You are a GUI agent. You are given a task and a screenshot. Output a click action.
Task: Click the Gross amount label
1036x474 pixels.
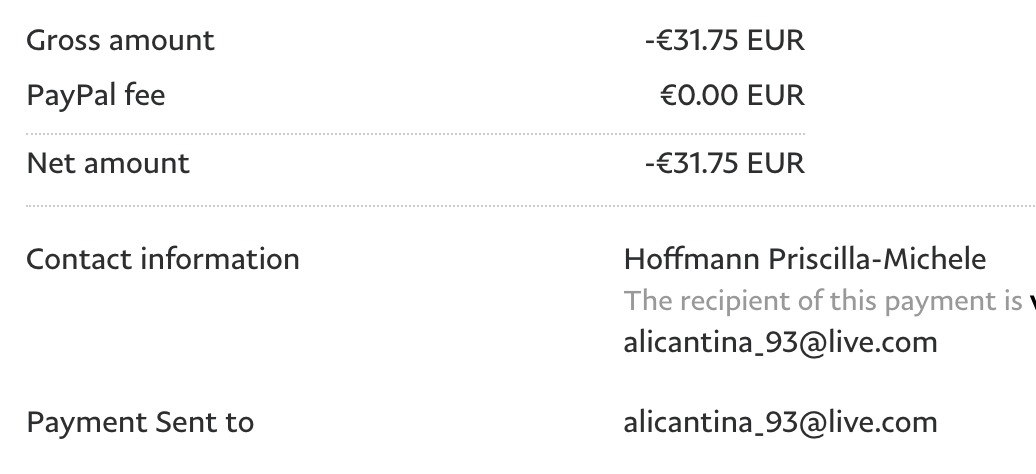[120, 41]
